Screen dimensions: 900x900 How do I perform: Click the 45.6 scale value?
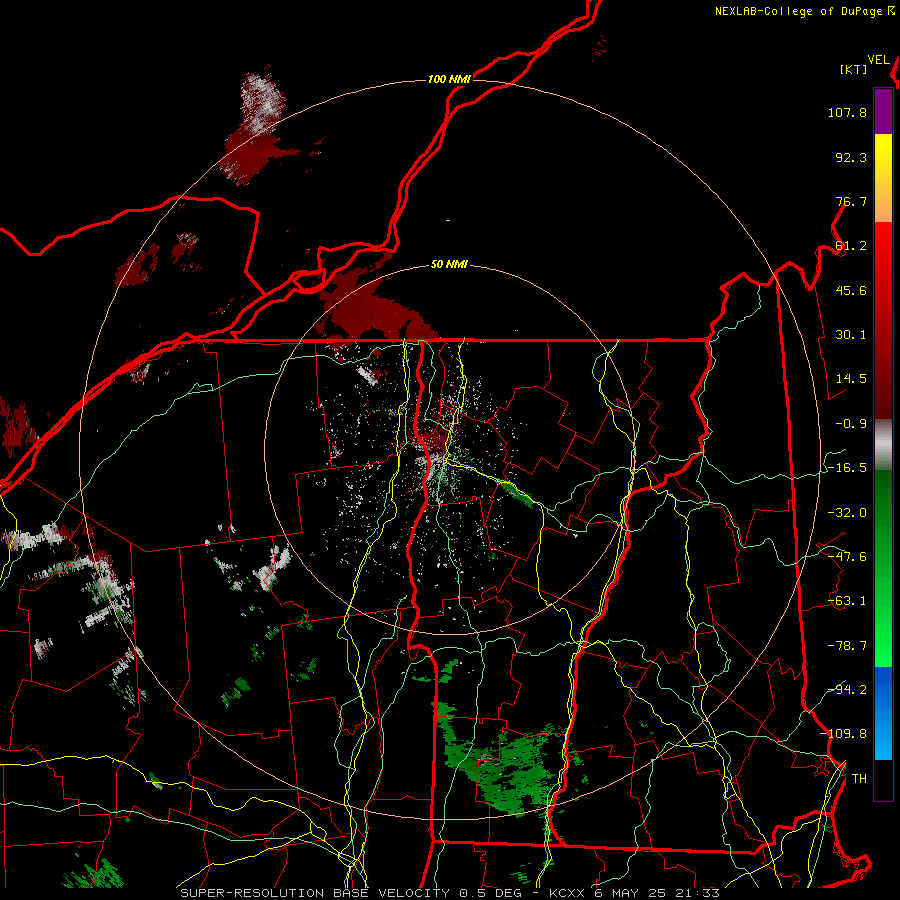coord(851,290)
